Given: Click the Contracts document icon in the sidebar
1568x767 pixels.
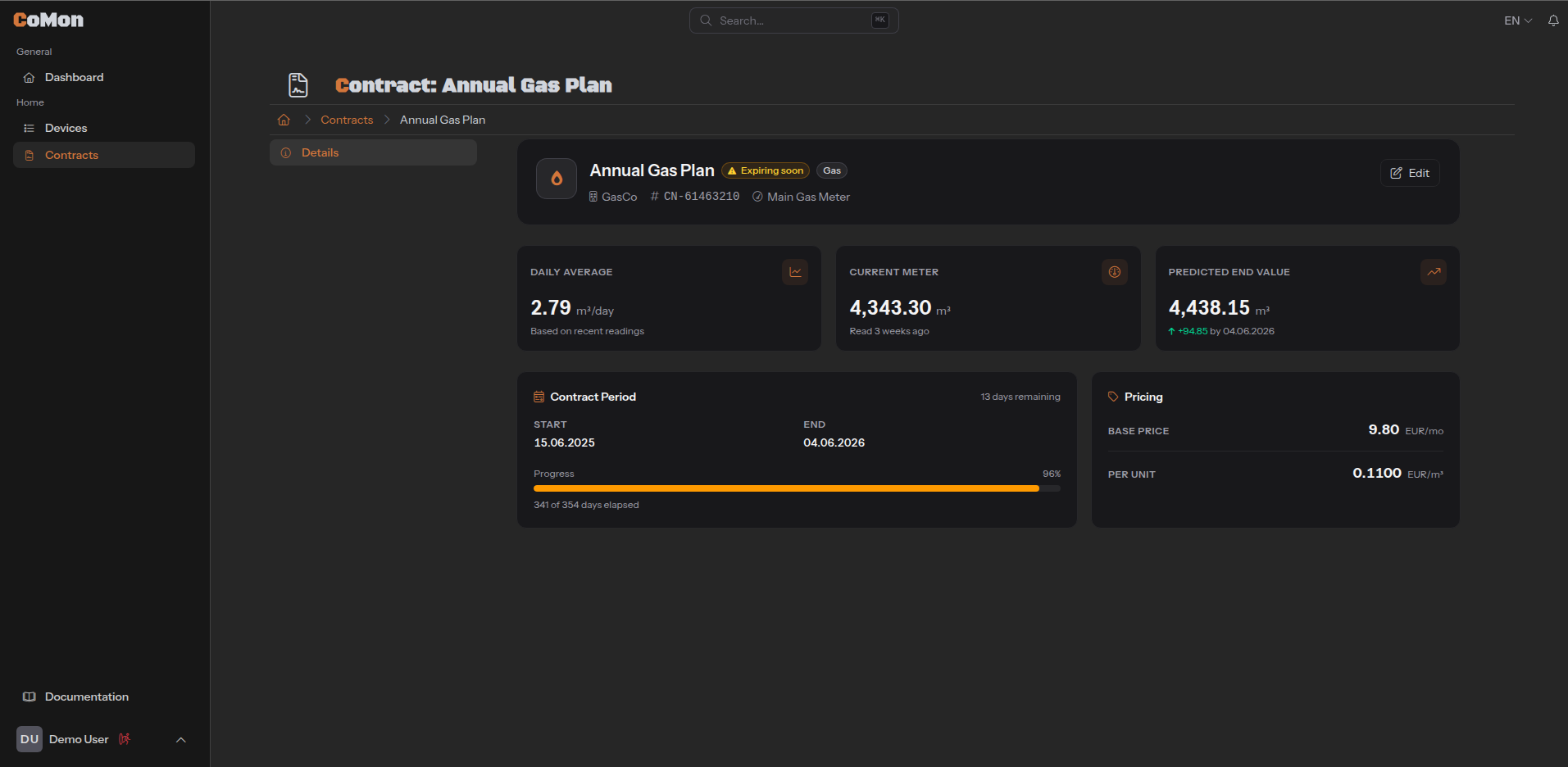Looking at the screenshot, I should tap(30, 155).
